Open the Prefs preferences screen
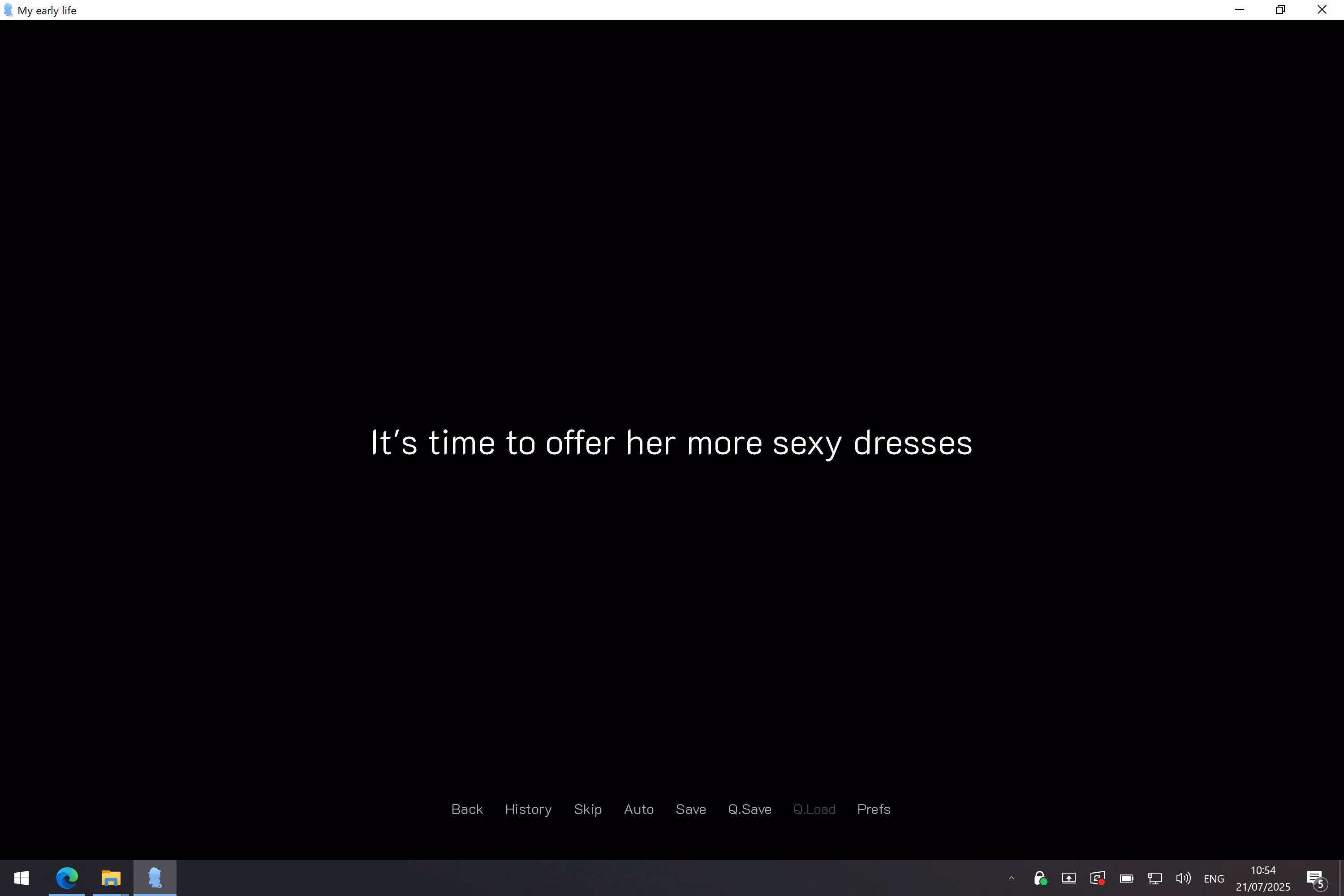Viewport: 1344px width, 896px height. (x=873, y=809)
